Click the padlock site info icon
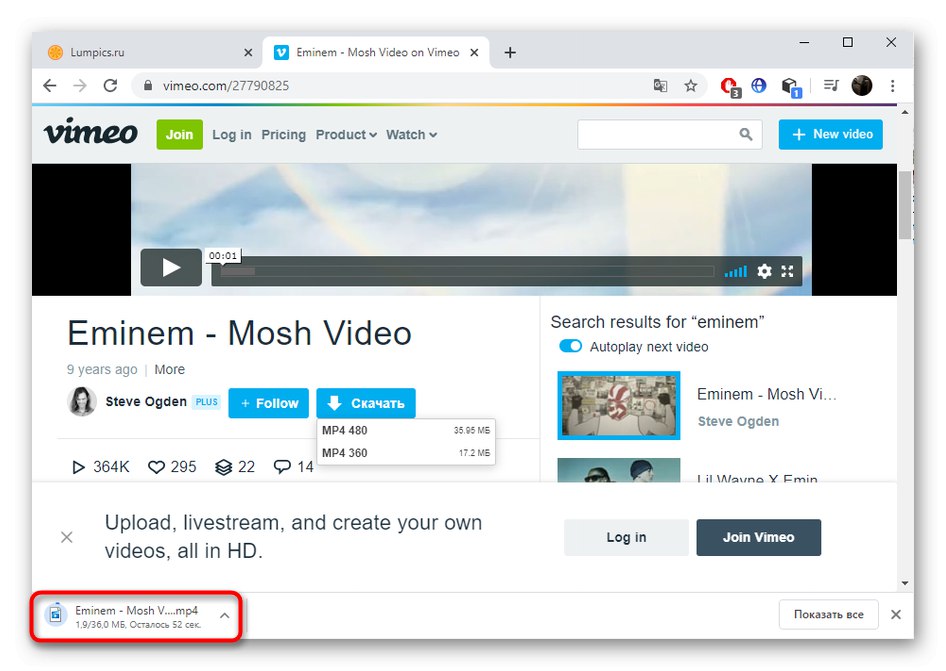Image resolution: width=946 pixels, height=671 pixels. pos(148,86)
